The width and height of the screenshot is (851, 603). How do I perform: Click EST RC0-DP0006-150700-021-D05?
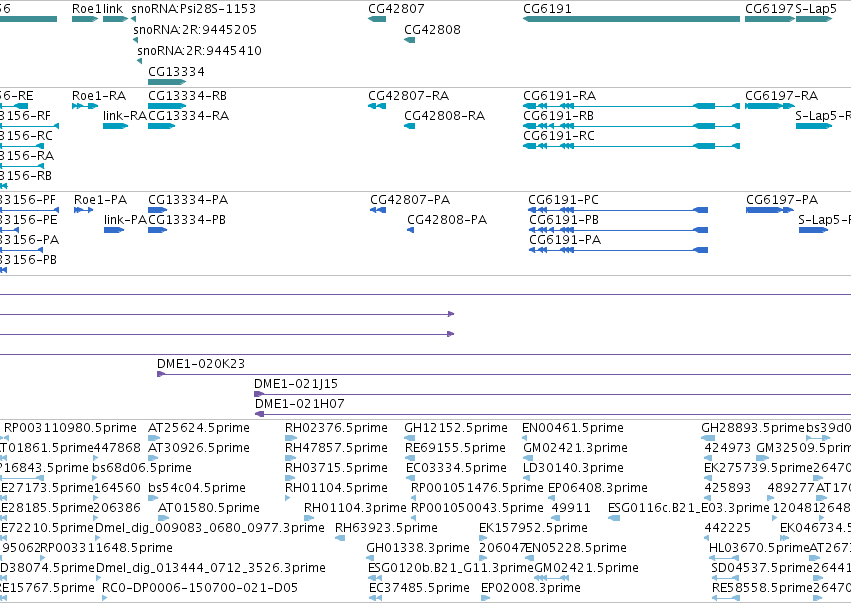(200, 588)
